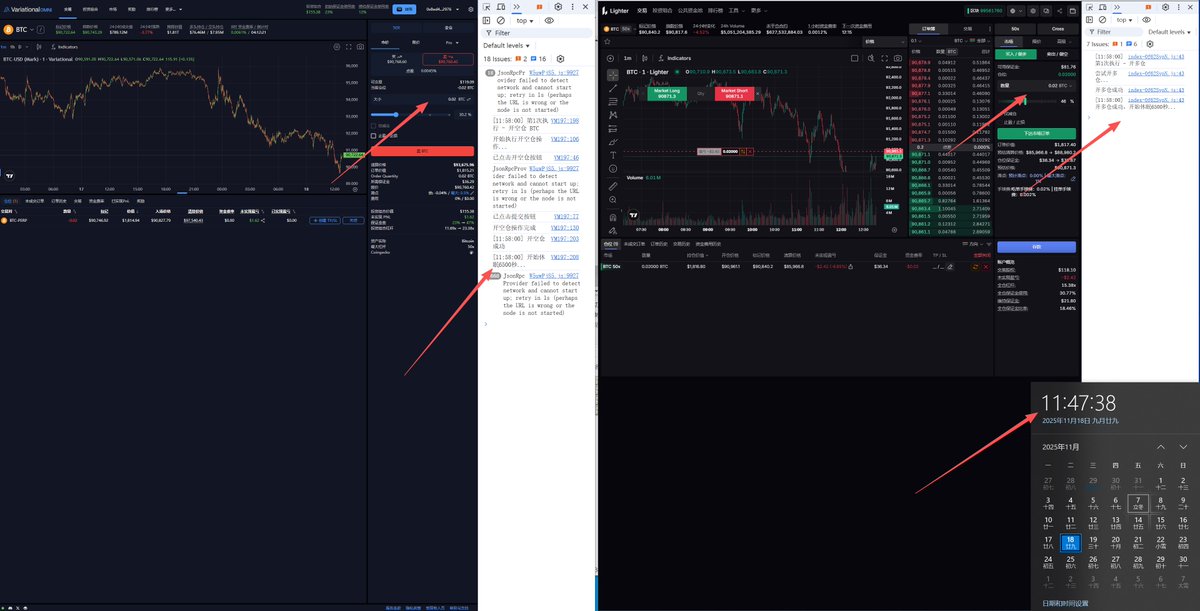Open the 工具 menu in Lighter's navbar
Screen dimensions: 1200x611
point(734,11)
